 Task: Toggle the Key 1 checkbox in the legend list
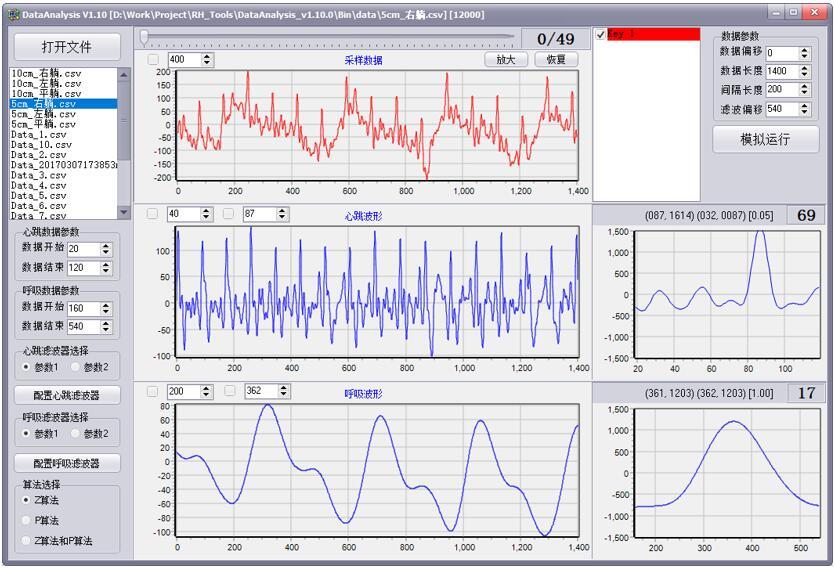[601, 35]
